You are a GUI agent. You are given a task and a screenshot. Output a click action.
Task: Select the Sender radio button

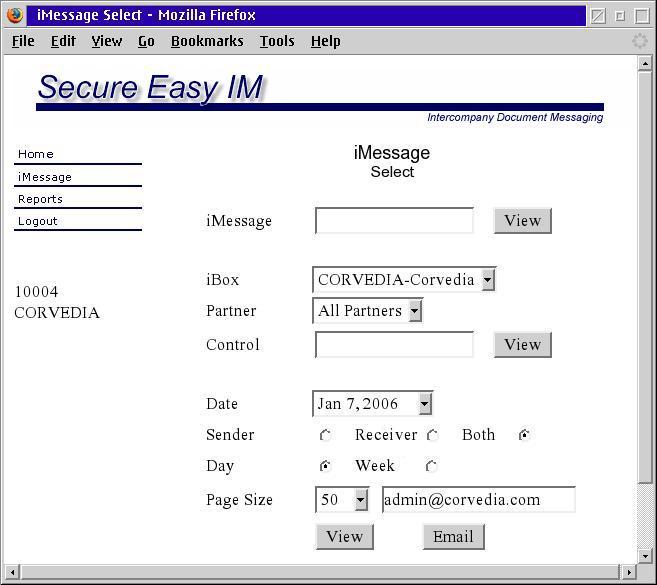(x=326, y=435)
